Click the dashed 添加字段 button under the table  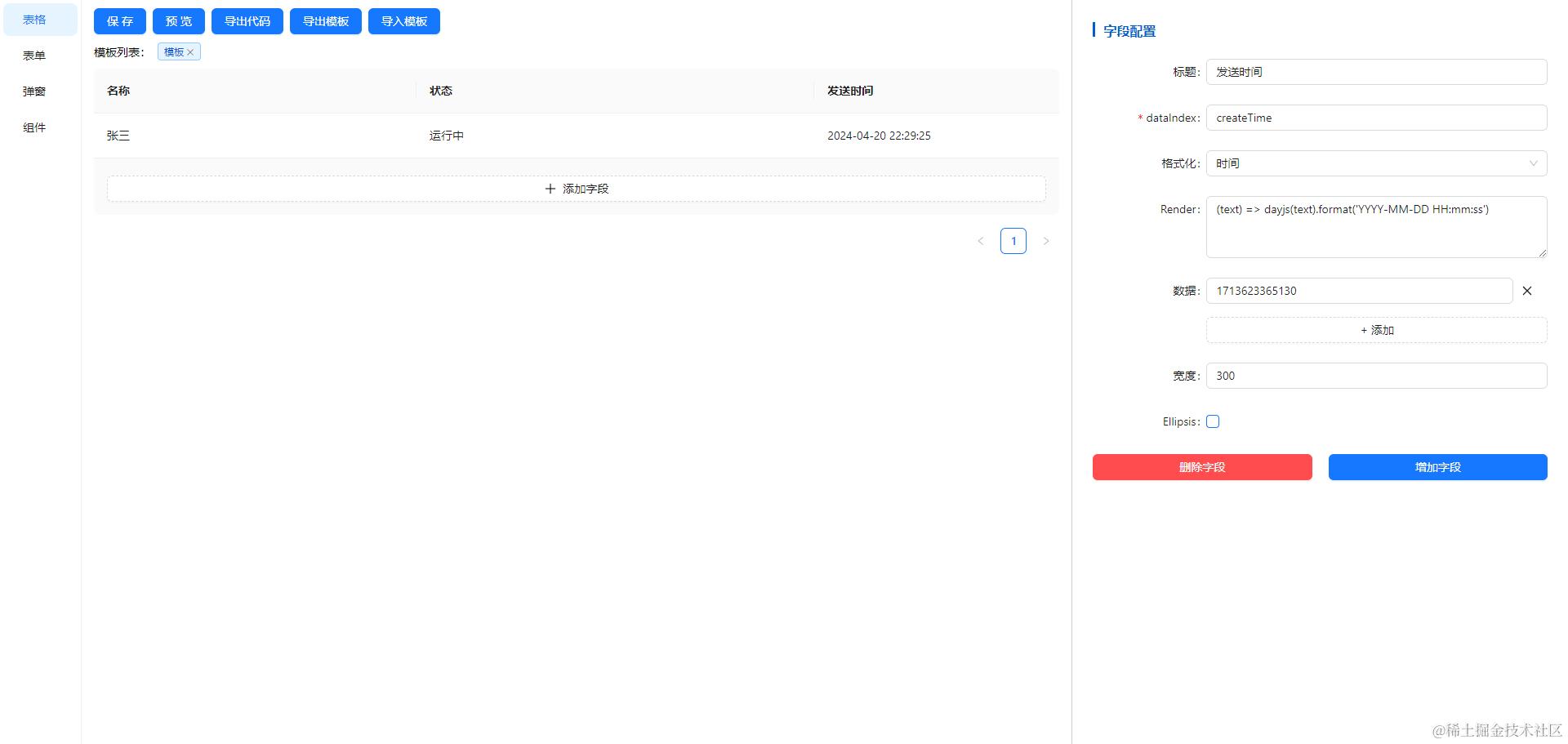tap(577, 189)
